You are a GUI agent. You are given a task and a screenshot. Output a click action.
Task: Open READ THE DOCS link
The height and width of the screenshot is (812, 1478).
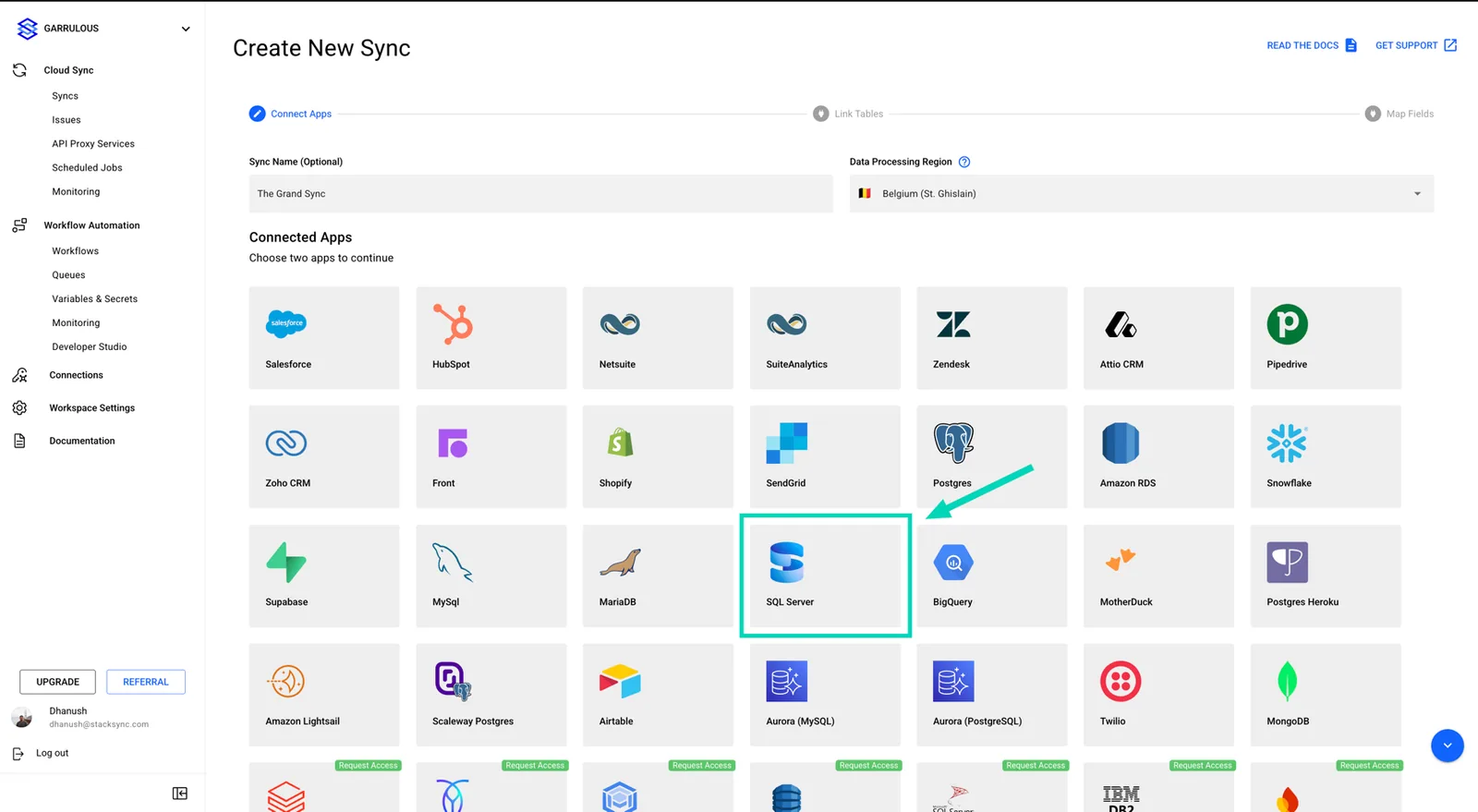(1312, 45)
